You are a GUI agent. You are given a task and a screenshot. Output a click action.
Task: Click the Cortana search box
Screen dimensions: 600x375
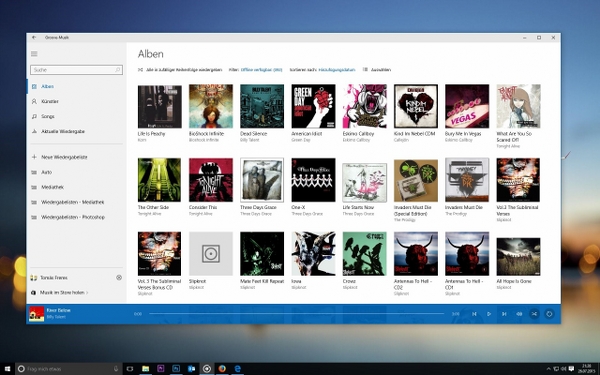pos(69,369)
